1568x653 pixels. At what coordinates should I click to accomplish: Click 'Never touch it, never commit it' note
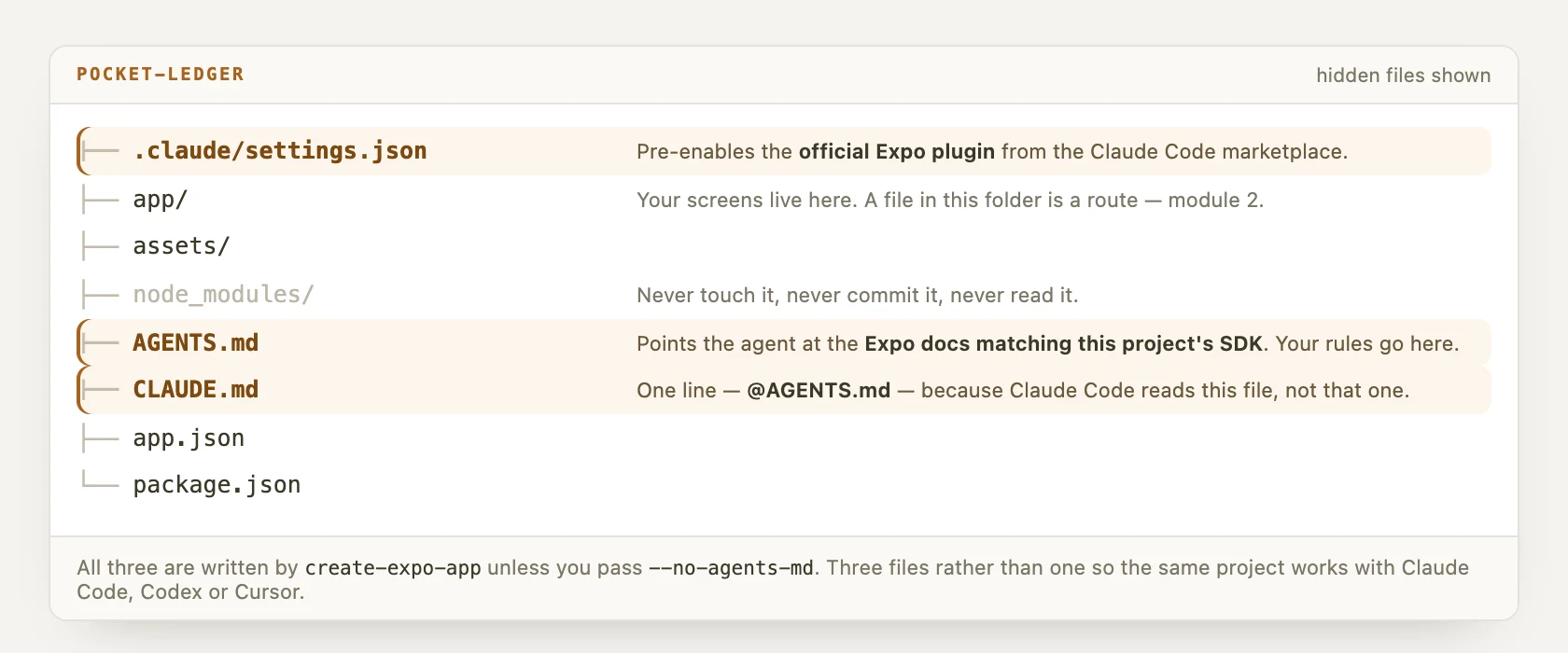click(x=790, y=296)
